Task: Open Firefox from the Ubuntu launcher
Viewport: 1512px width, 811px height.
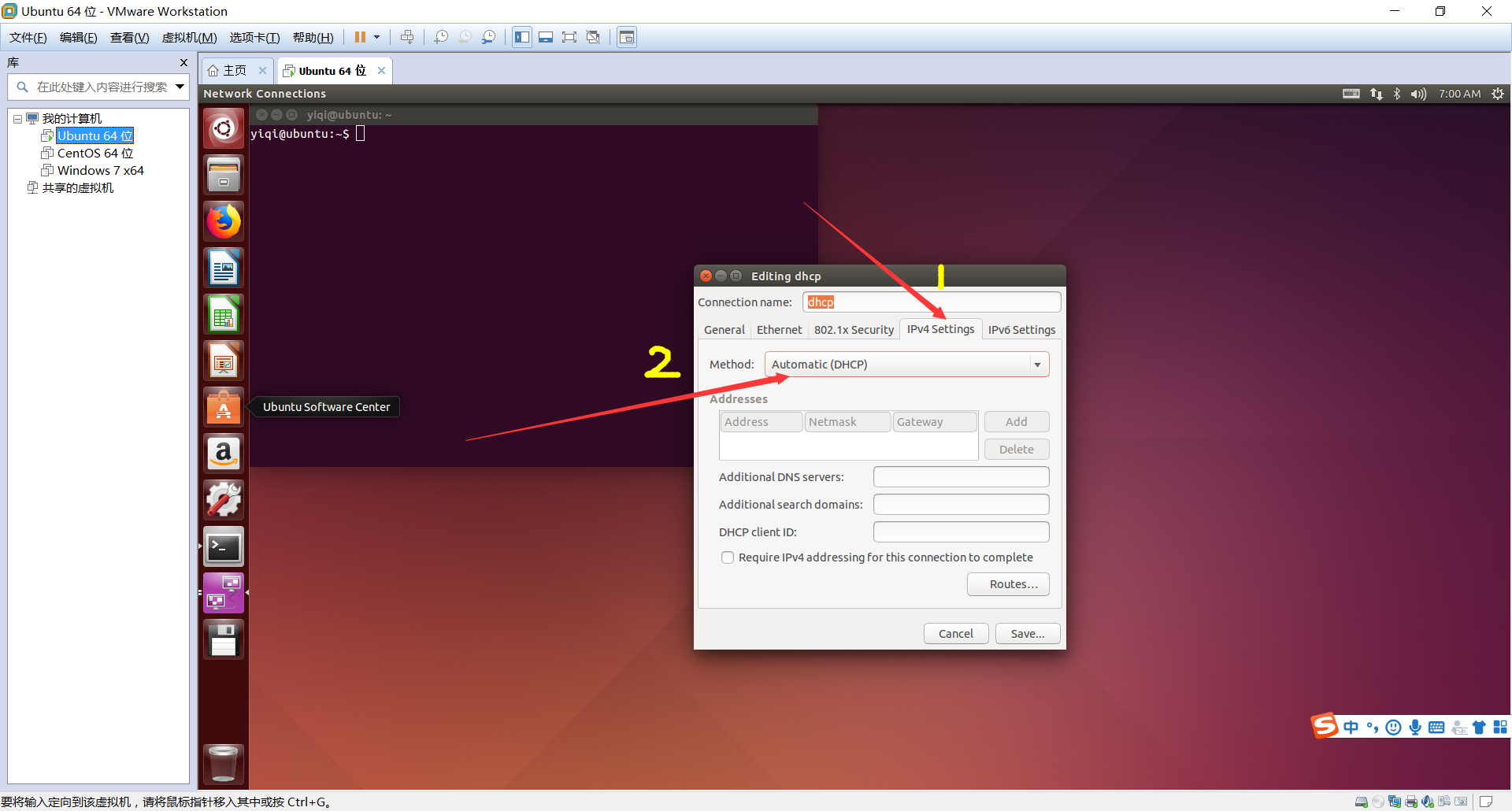Action: pos(224,221)
